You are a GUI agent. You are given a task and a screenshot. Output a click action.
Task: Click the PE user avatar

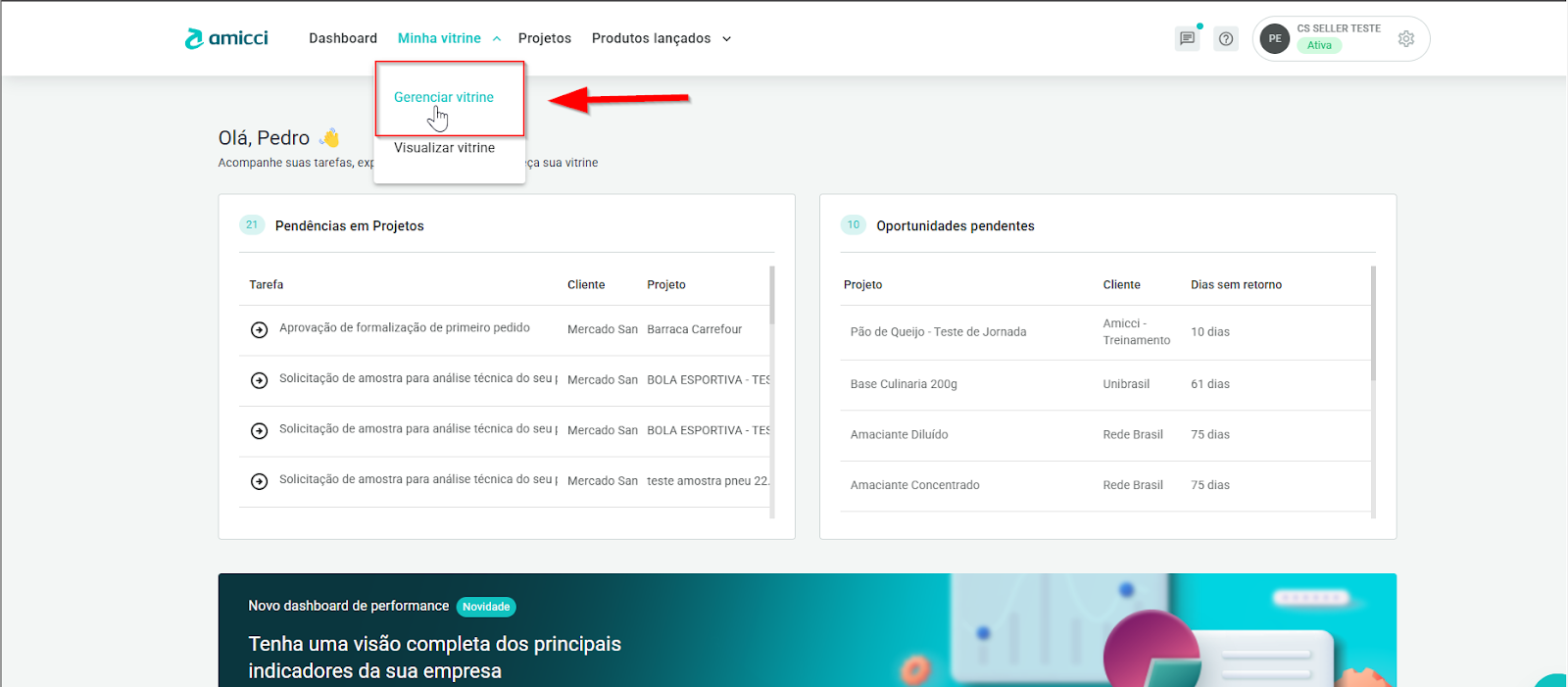coord(1274,39)
